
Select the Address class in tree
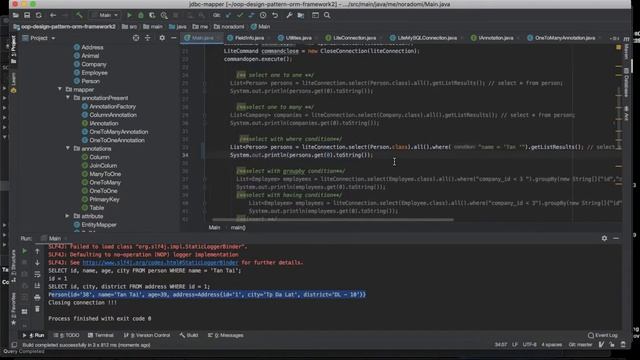89,47
